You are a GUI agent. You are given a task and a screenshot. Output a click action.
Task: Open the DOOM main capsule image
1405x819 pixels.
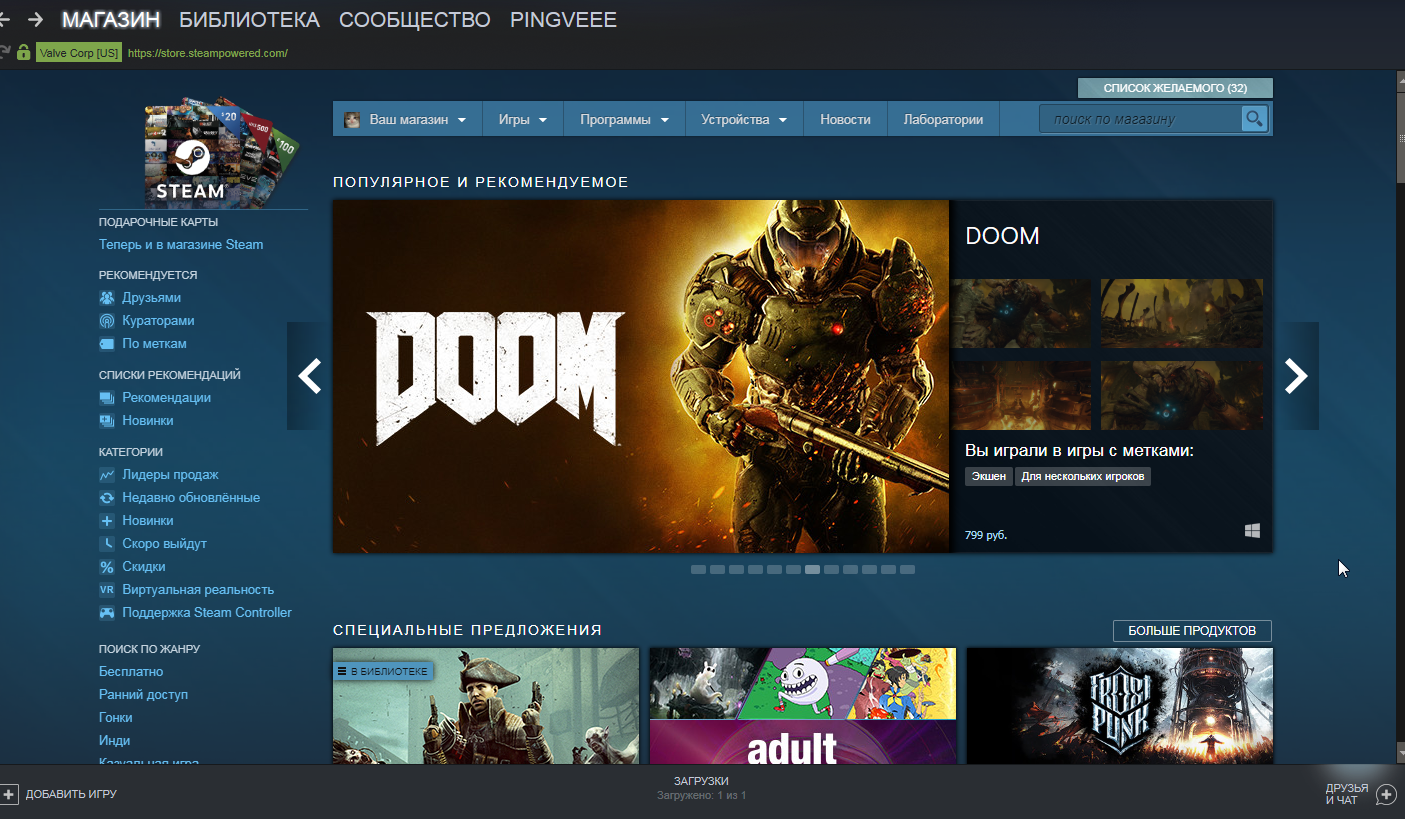pyautogui.click(x=641, y=376)
